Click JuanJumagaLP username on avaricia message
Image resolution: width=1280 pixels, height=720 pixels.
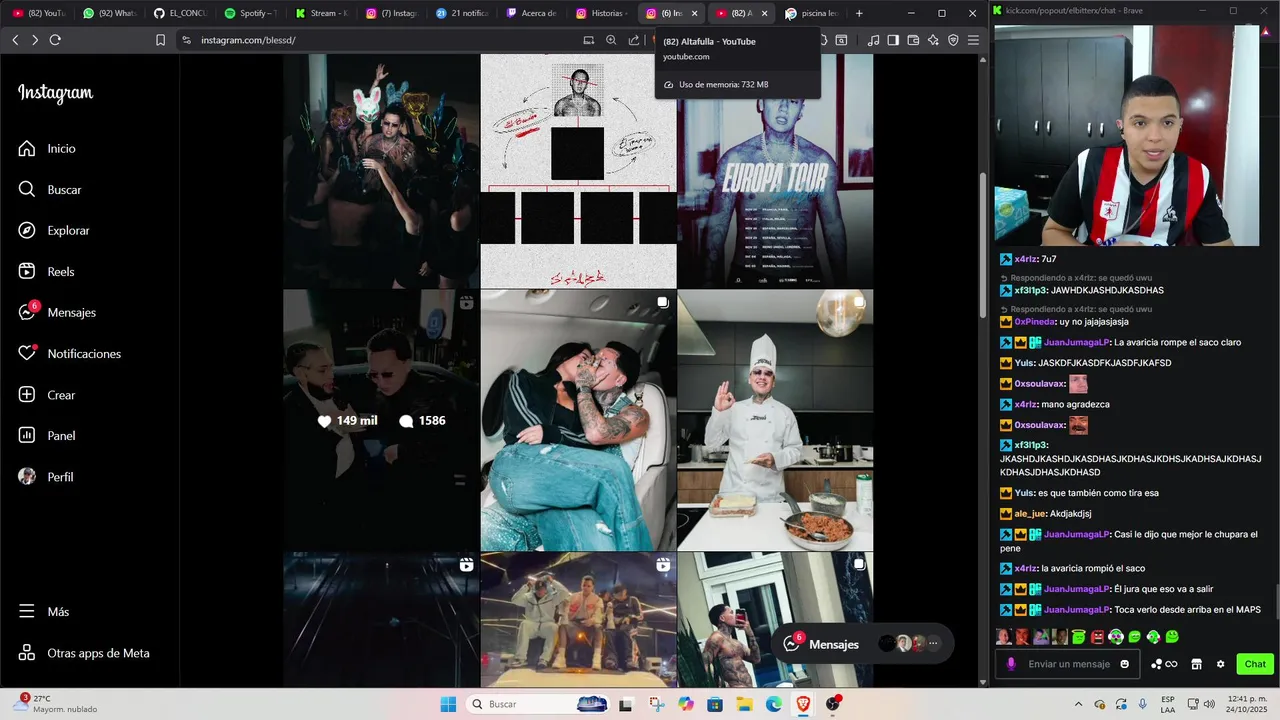point(1076,342)
